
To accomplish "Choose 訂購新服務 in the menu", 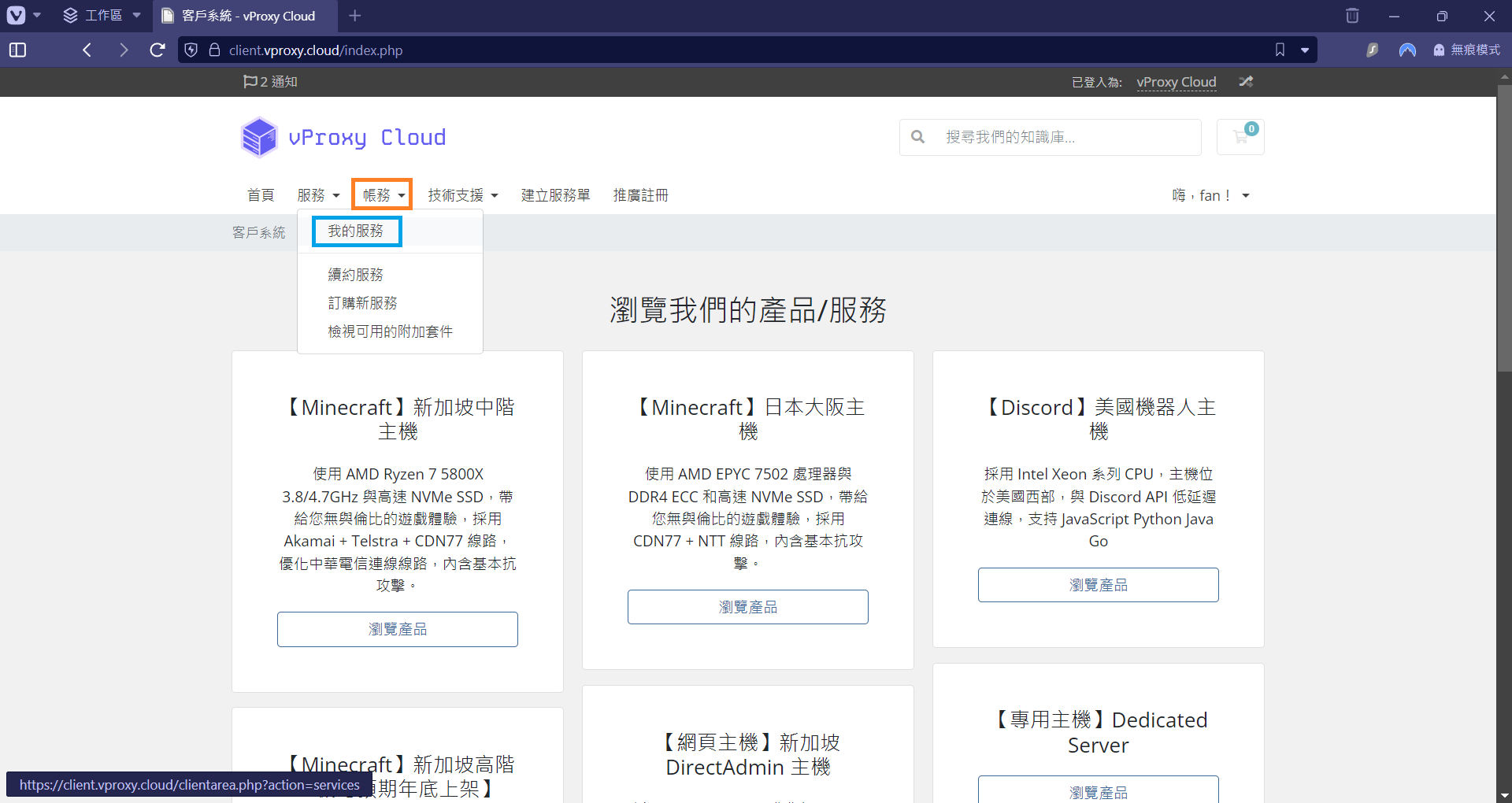I will click(362, 303).
